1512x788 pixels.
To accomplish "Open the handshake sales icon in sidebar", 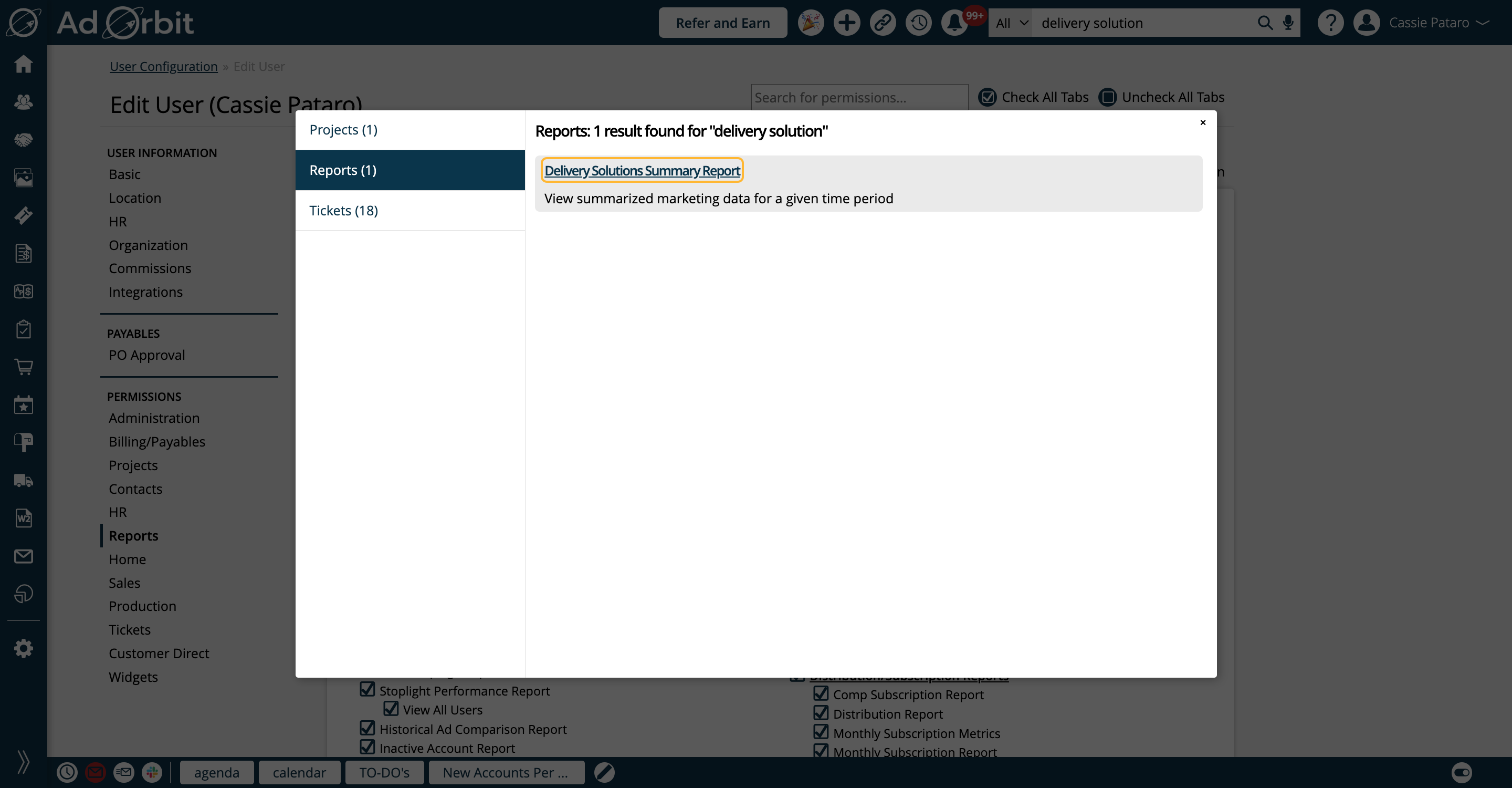I will 24,140.
